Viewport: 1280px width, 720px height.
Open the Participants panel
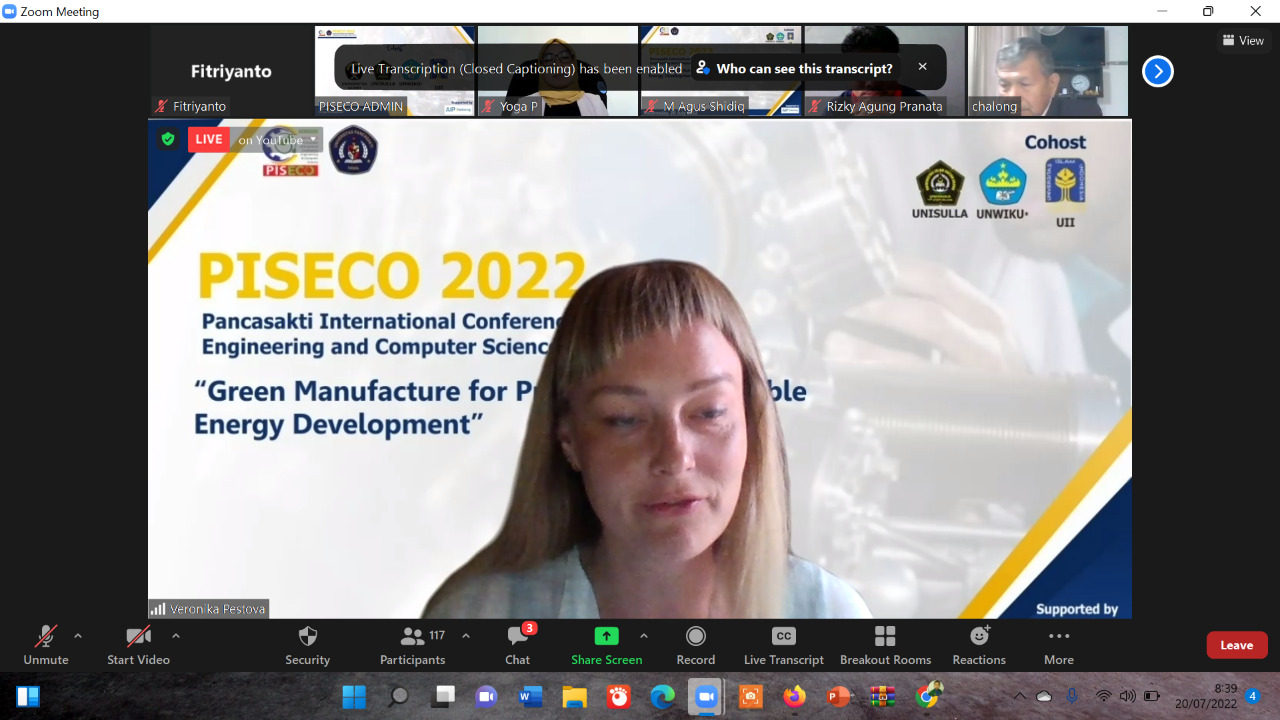pyautogui.click(x=412, y=646)
